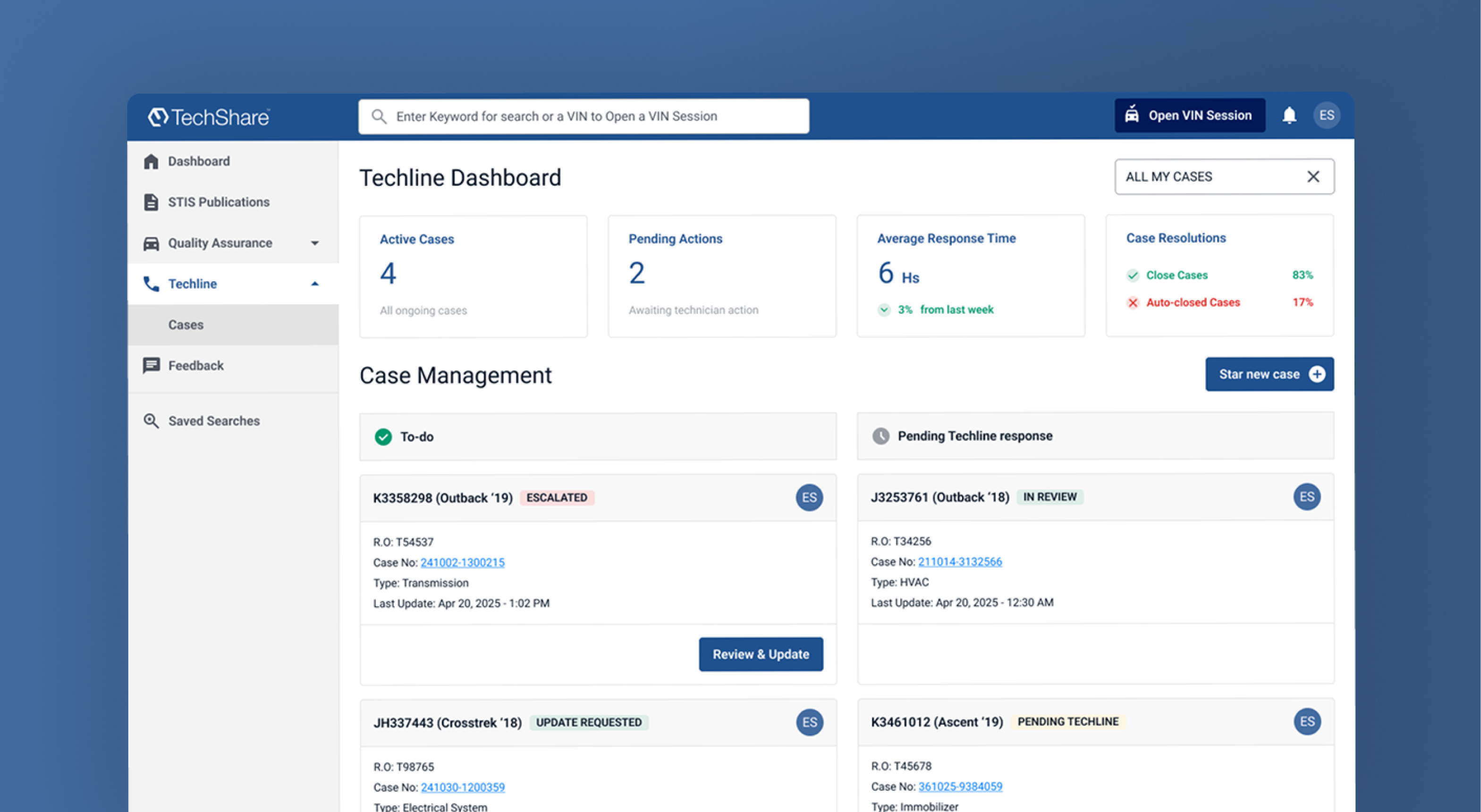Click ES avatar on case K3461012

[1308, 722]
